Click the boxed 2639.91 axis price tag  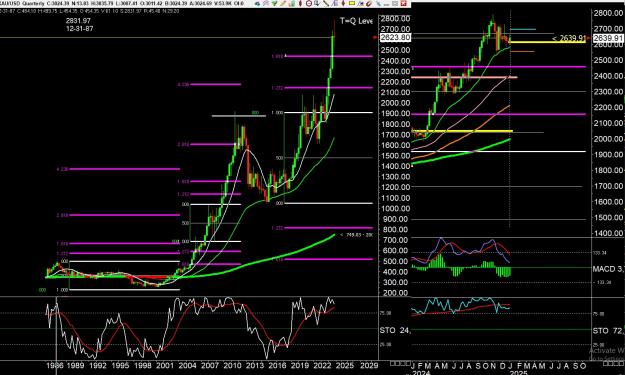[x=608, y=38]
